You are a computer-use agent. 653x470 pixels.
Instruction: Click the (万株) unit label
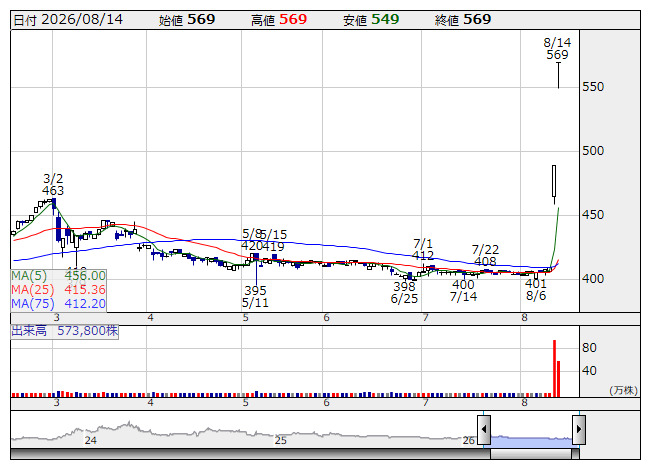pyautogui.click(x=623, y=390)
